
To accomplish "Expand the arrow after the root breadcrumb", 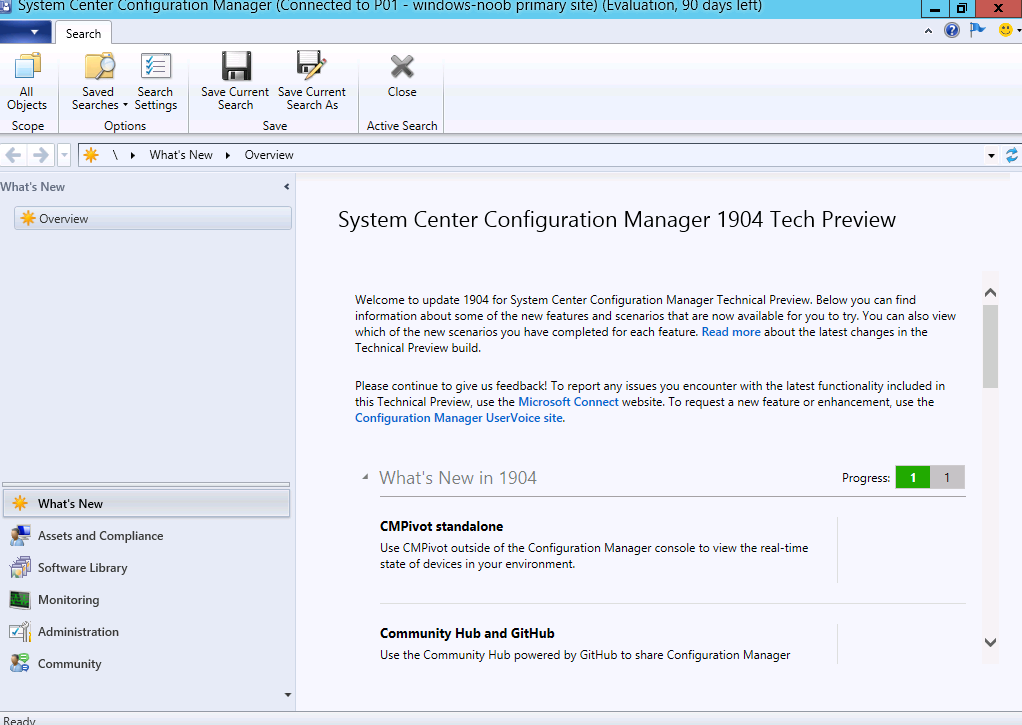I will point(133,155).
